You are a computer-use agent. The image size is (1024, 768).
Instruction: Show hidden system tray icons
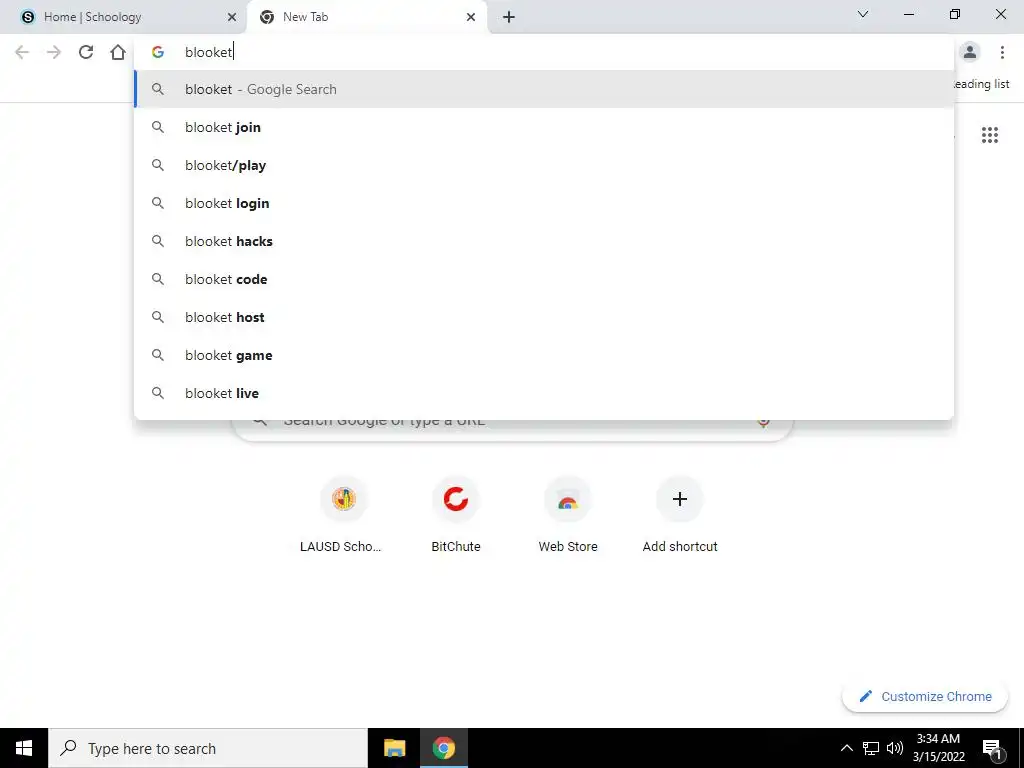pos(846,748)
